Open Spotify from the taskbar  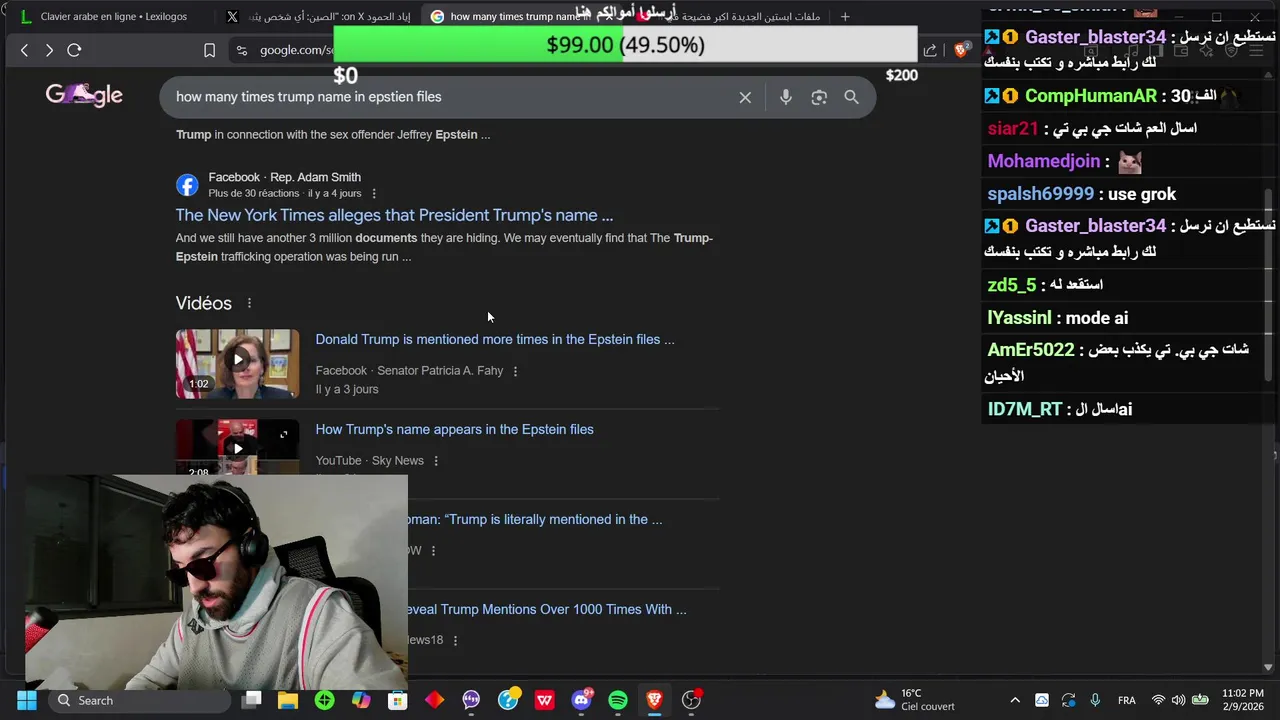point(618,700)
